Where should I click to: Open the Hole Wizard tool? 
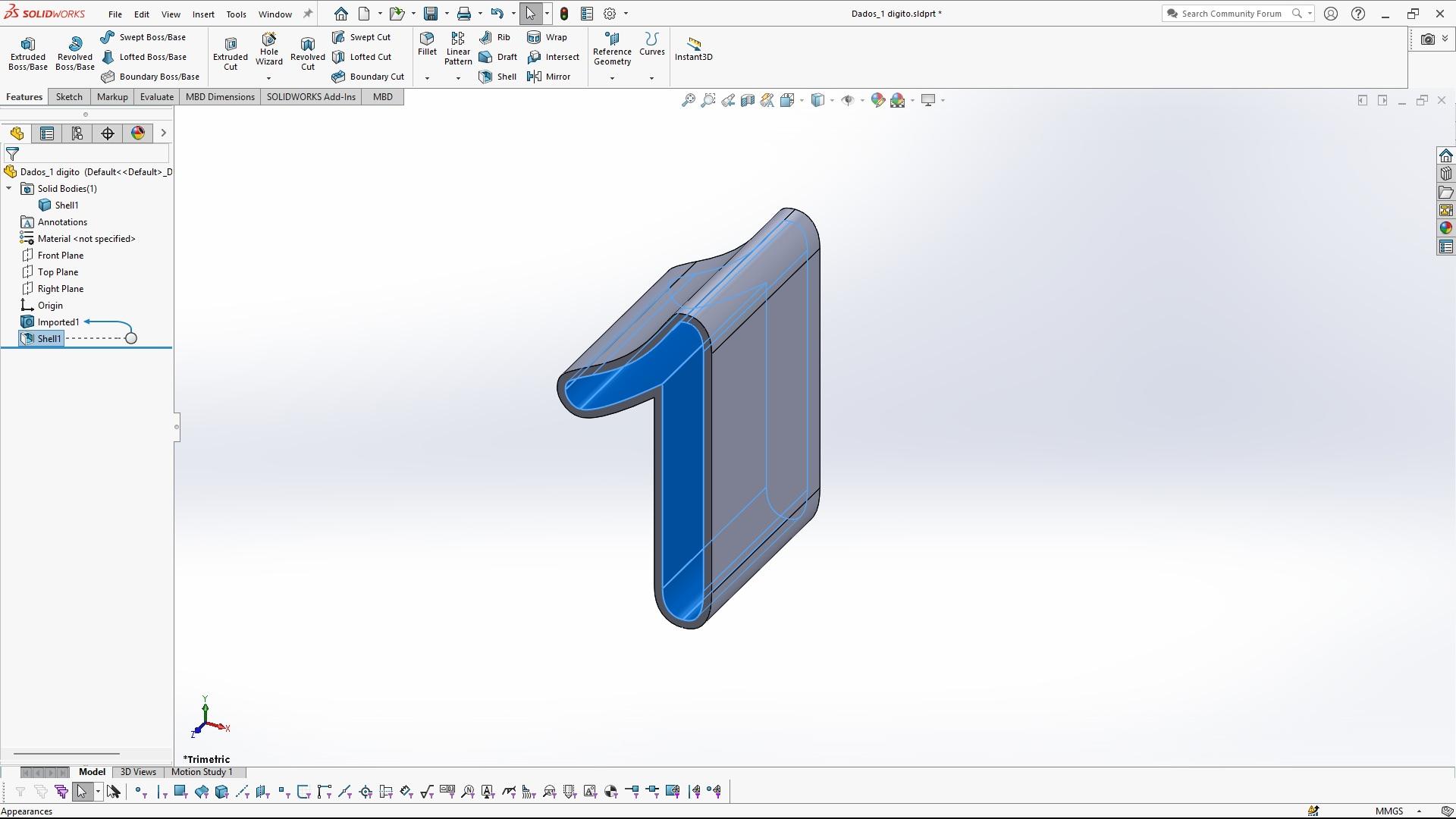269,49
